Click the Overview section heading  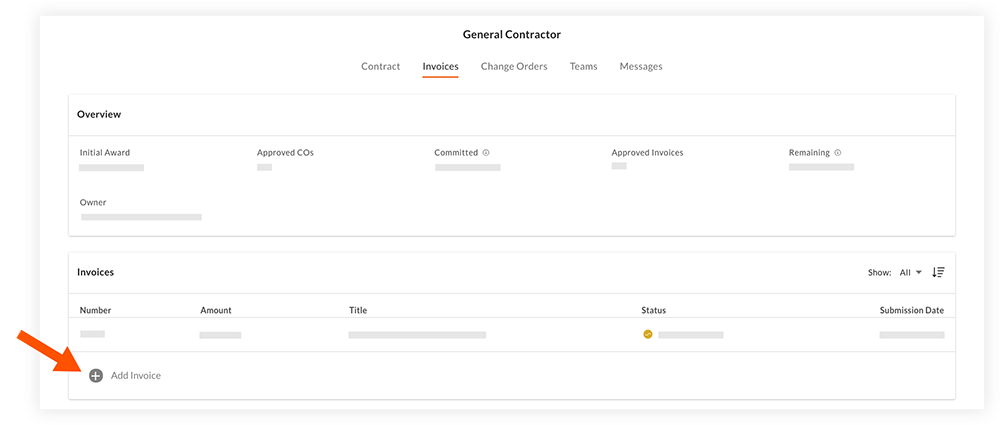tap(99, 115)
